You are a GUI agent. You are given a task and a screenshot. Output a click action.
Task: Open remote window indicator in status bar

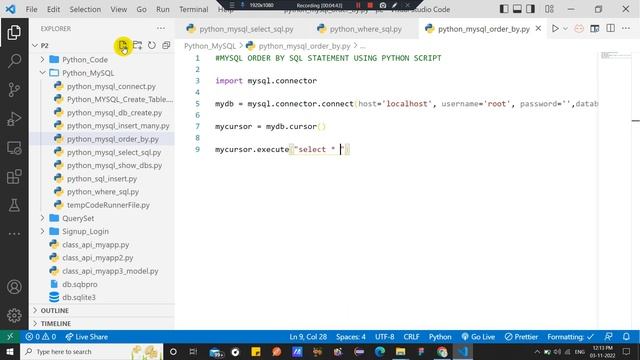(x=10, y=337)
